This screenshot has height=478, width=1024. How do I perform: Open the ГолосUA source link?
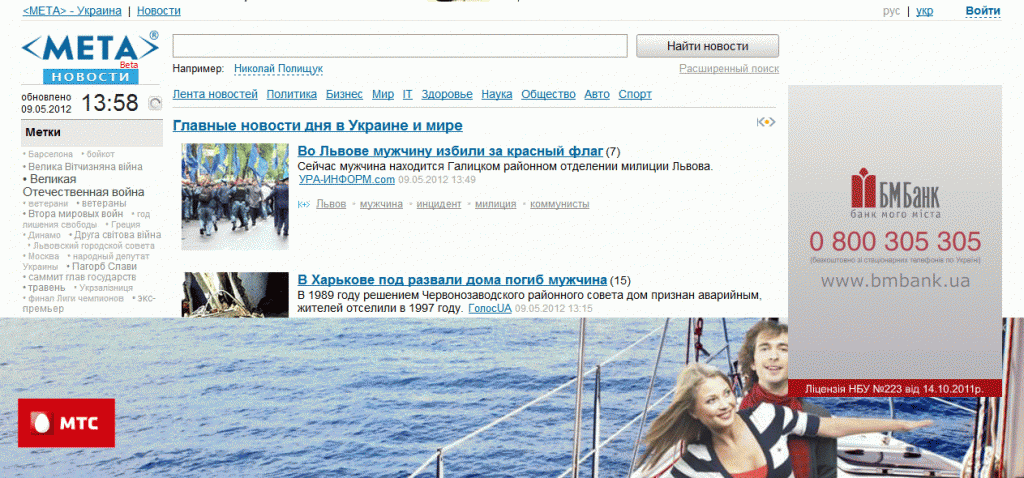(490, 308)
